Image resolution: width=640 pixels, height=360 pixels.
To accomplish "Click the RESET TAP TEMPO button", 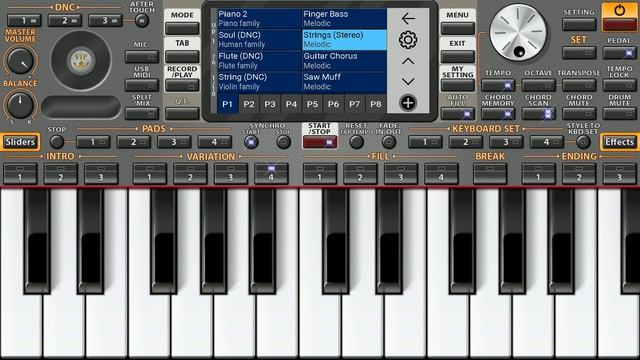I will point(356,142).
